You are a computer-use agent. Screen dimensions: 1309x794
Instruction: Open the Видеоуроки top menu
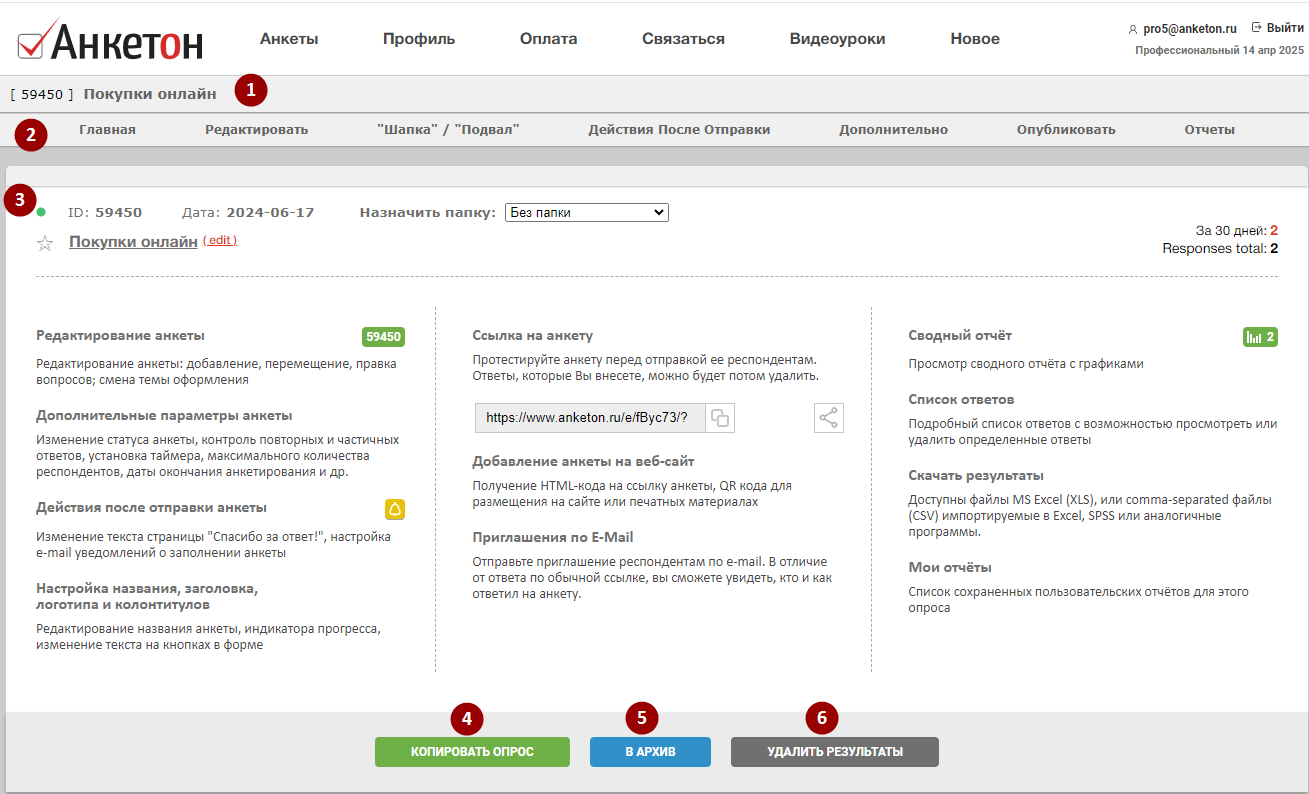(837, 39)
